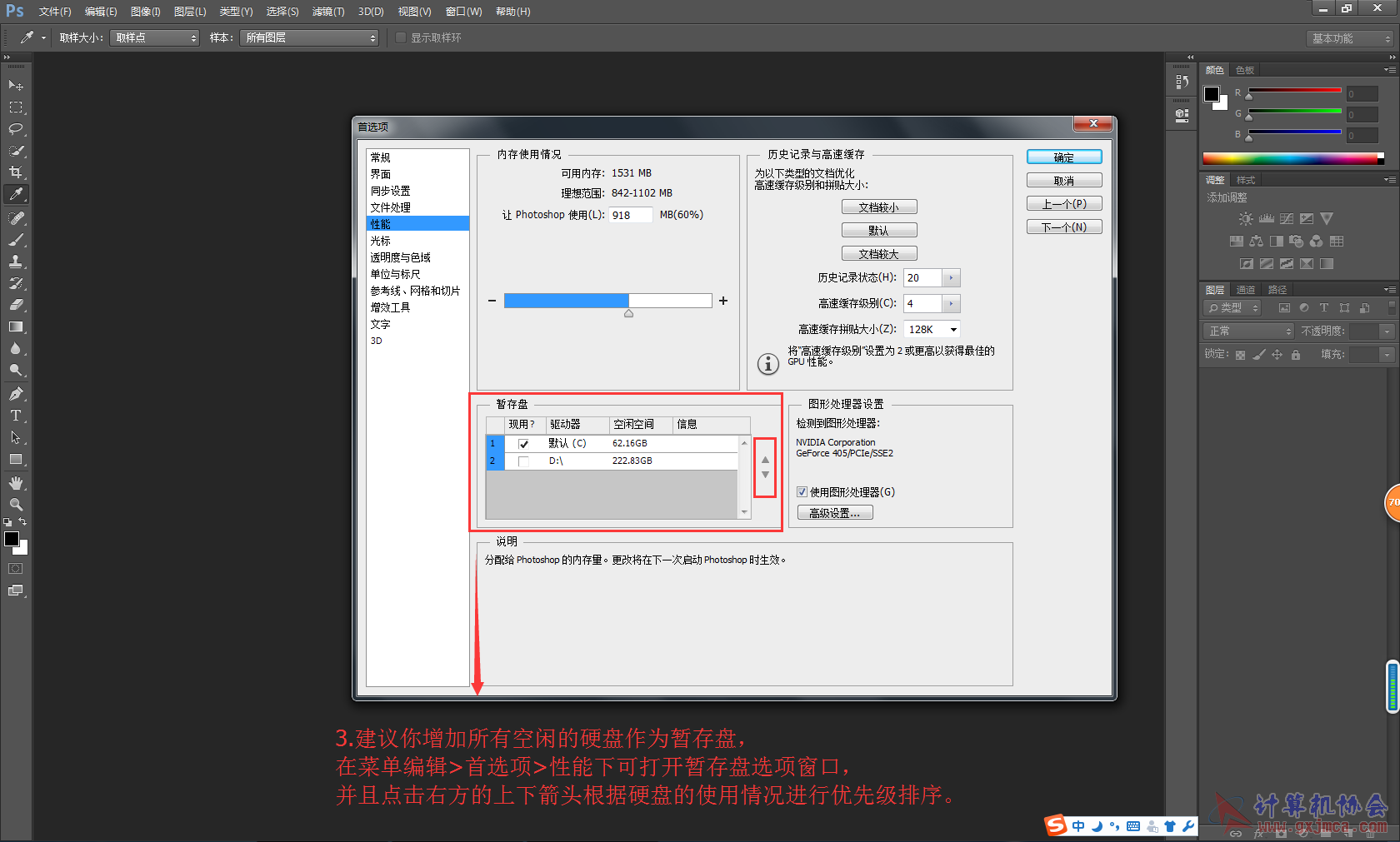Open cache tile size 128K dropdown
1400x842 pixels.
click(x=932, y=330)
